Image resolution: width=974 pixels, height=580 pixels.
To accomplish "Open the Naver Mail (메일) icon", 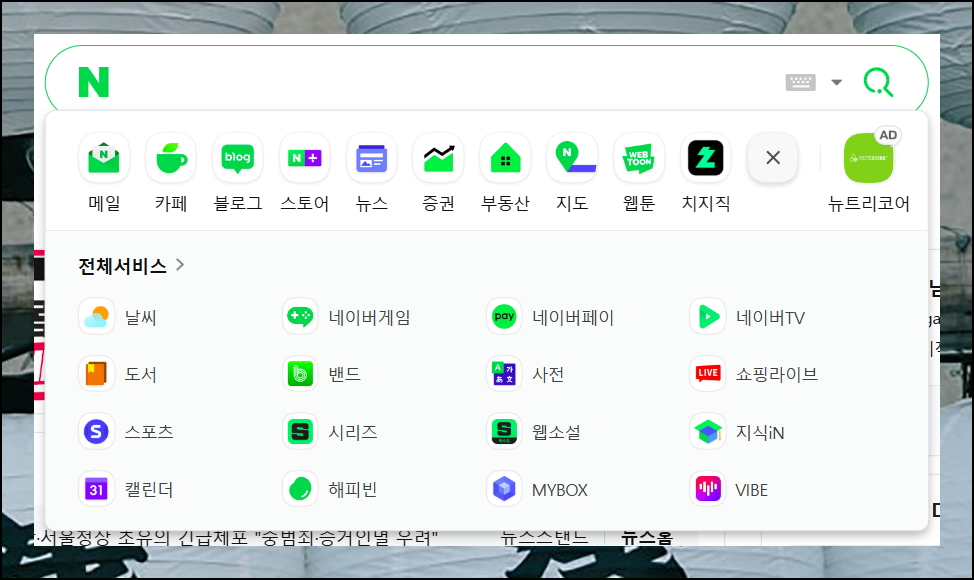I will click(x=104, y=158).
